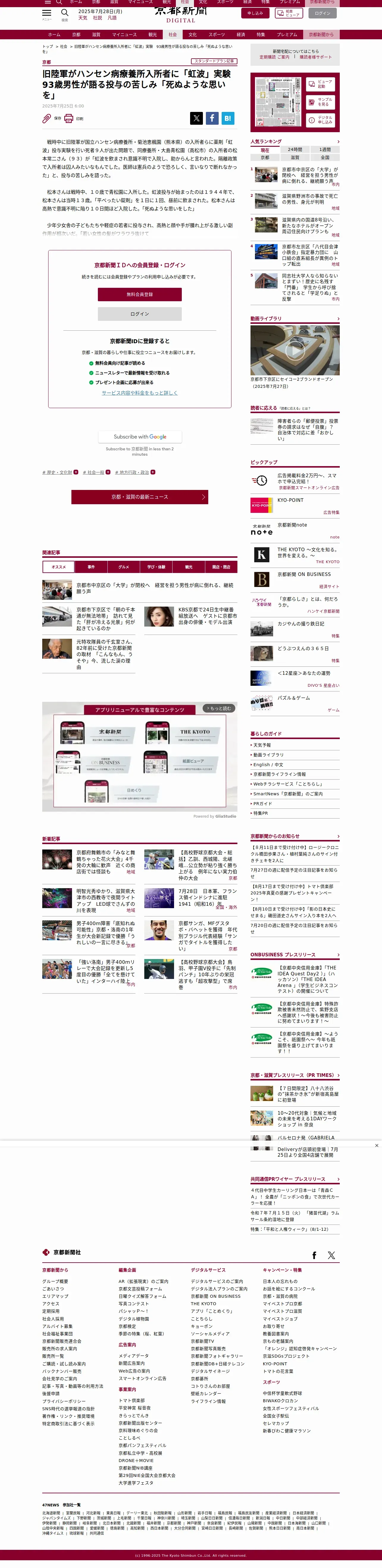
Task: Open 旧ツイッター ranking 2 野洲市 article
Action: [295, 202]
